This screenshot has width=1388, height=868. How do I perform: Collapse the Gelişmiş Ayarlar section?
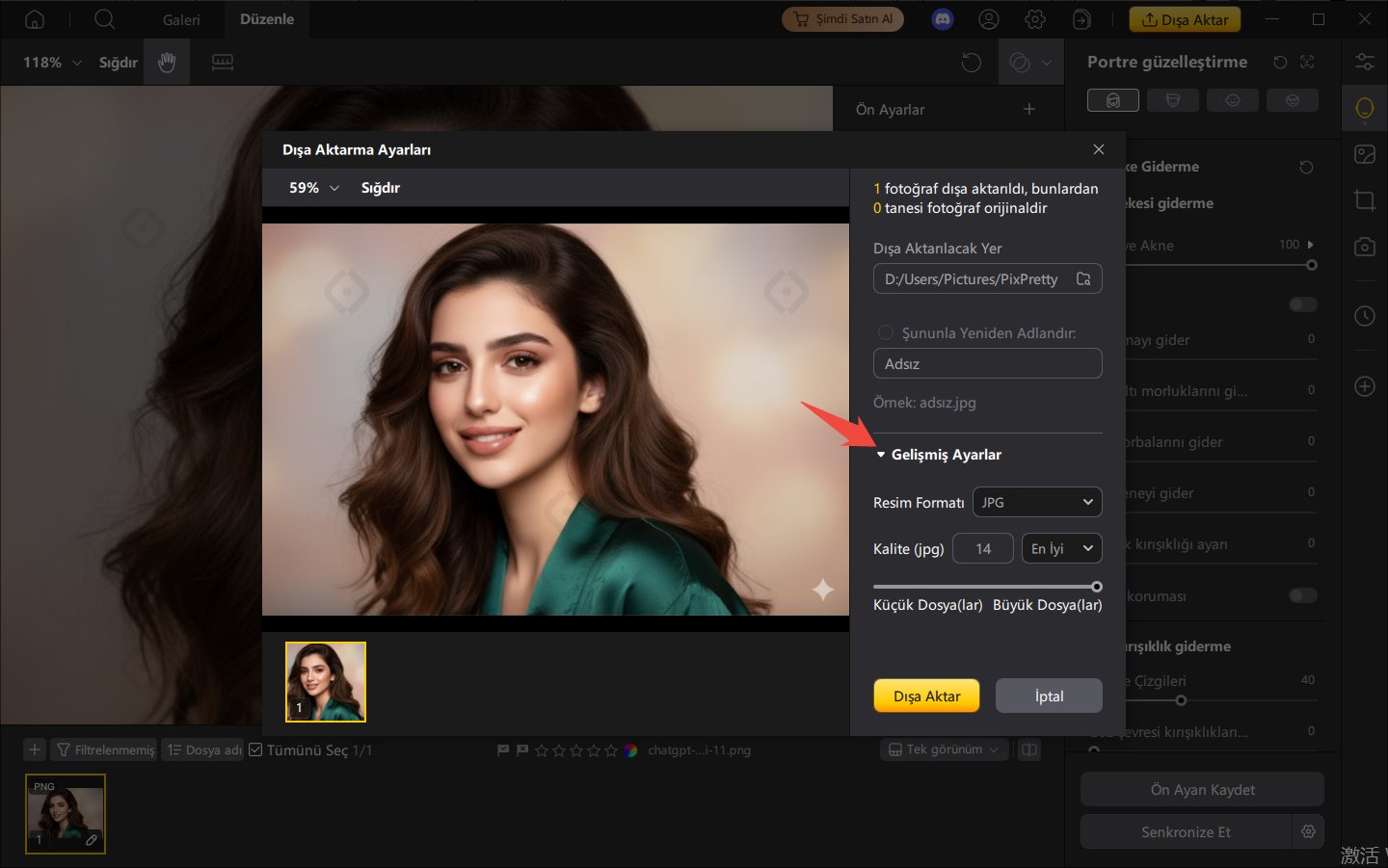click(881, 455)
